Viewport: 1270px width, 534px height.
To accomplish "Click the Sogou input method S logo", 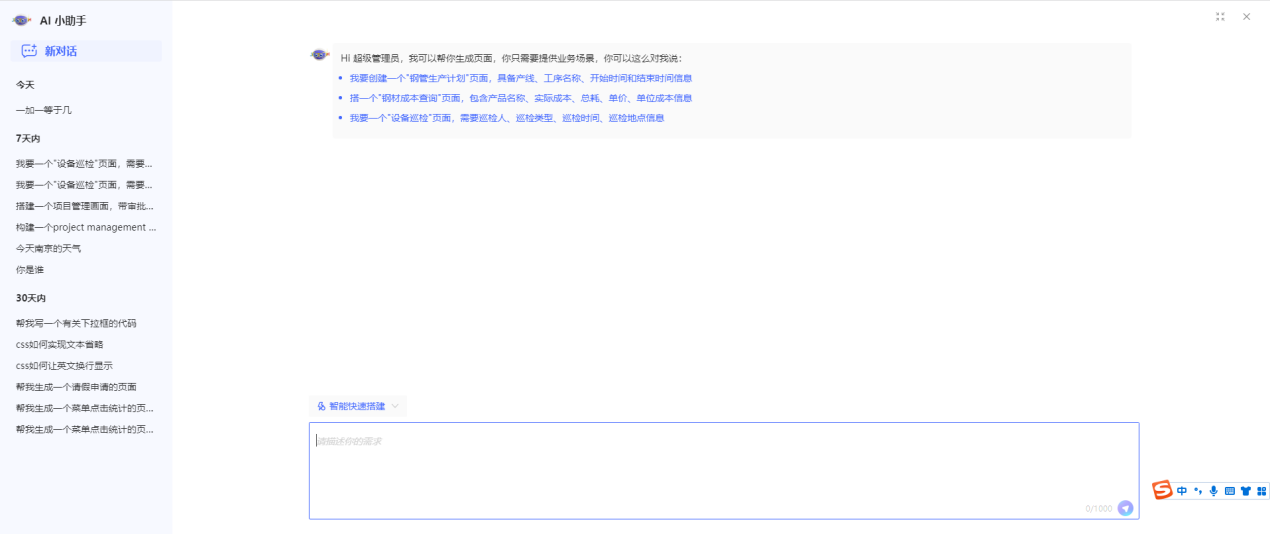I will [1162, 490].
